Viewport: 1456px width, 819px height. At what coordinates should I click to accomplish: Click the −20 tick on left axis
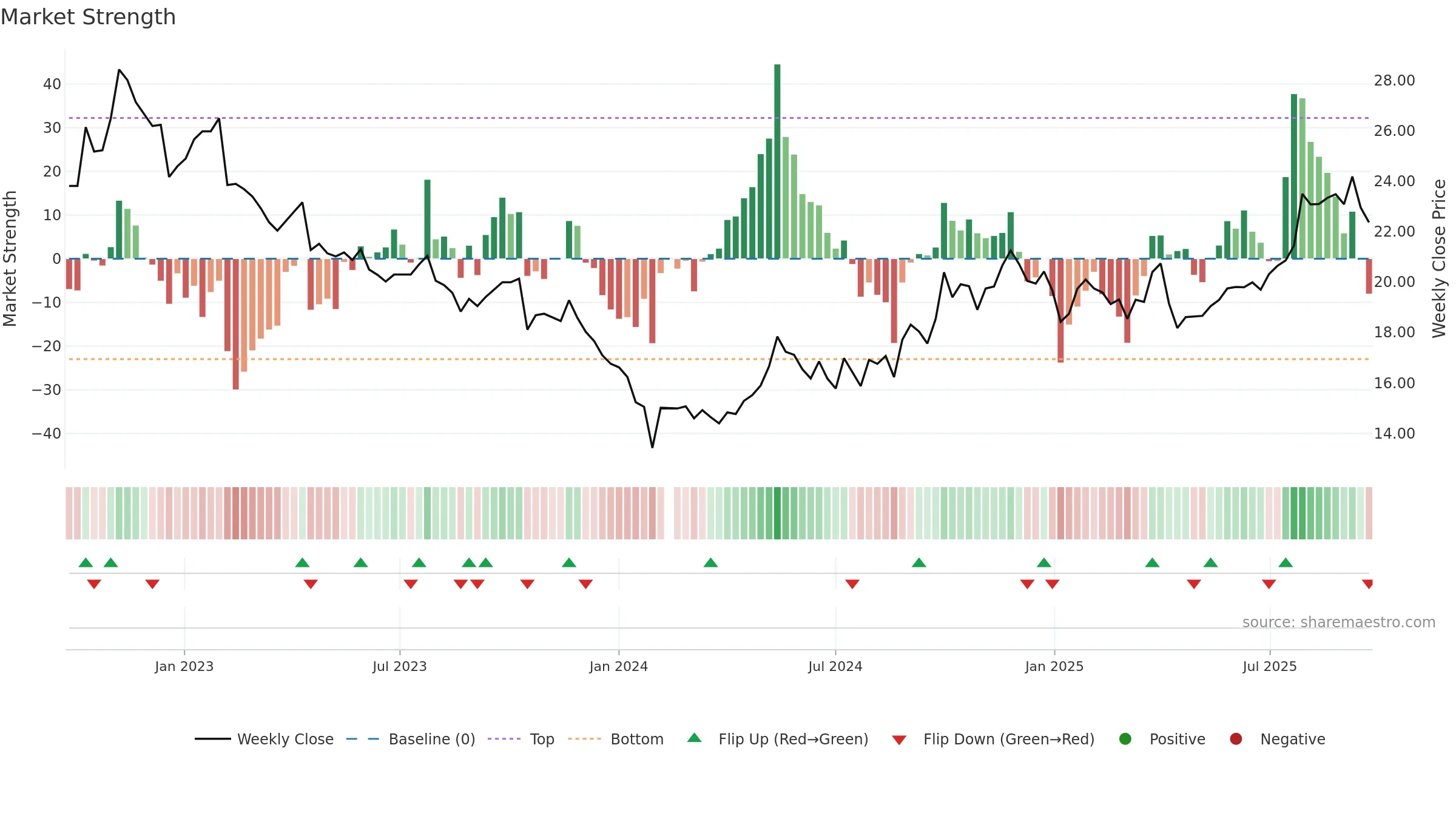point(47,346)
